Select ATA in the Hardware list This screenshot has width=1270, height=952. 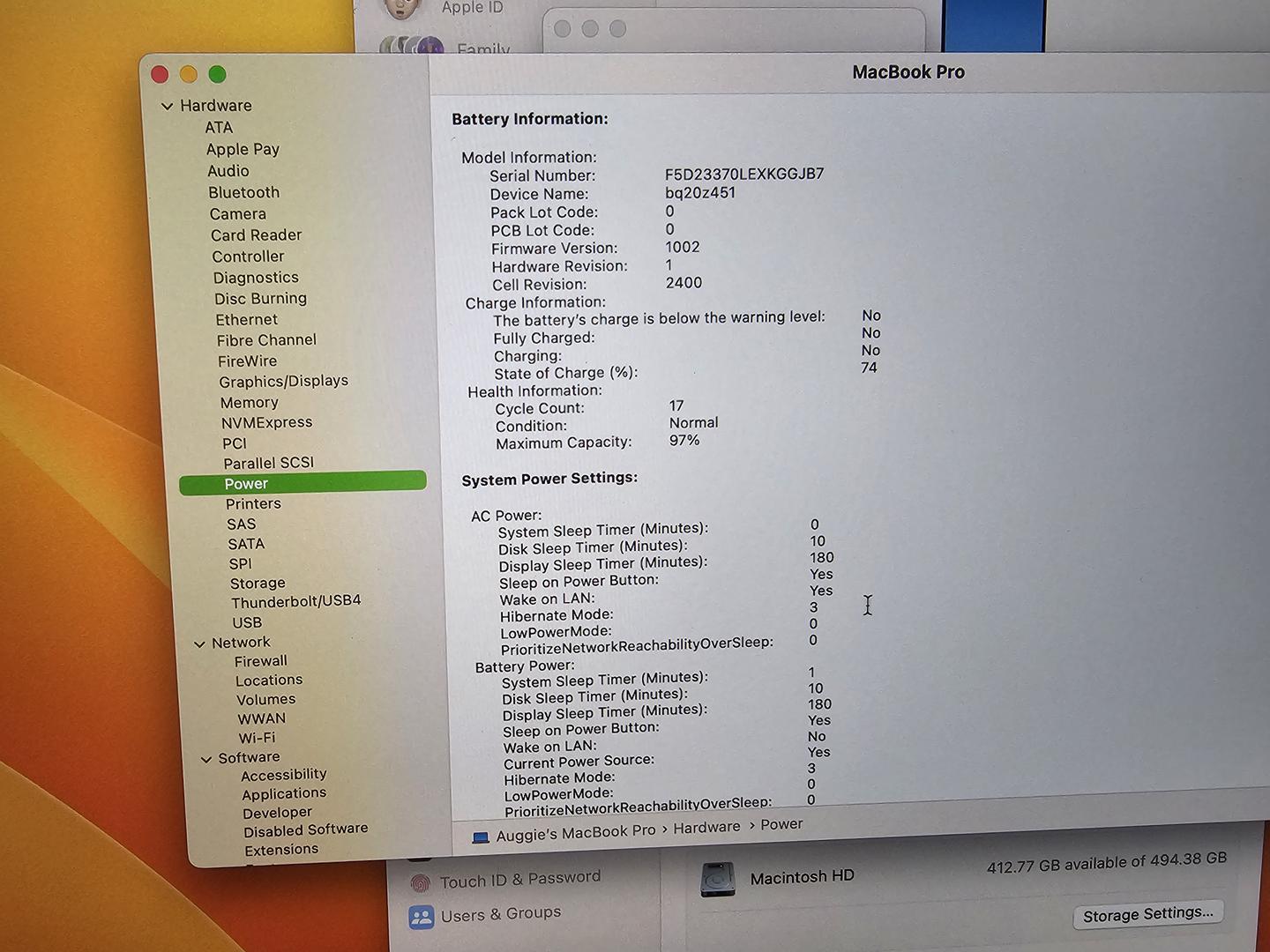coord(219,128)
